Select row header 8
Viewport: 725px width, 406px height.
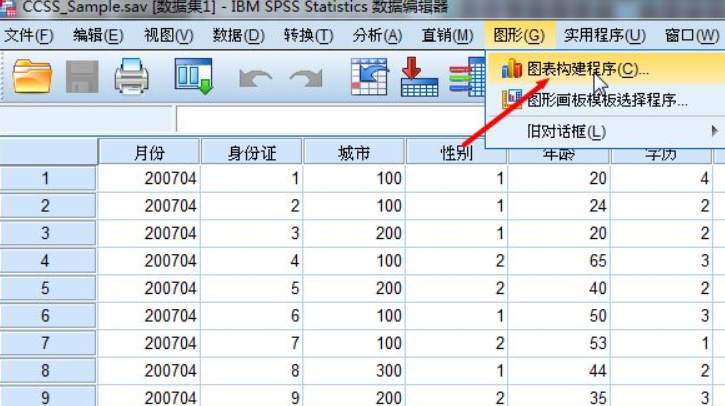48,370
